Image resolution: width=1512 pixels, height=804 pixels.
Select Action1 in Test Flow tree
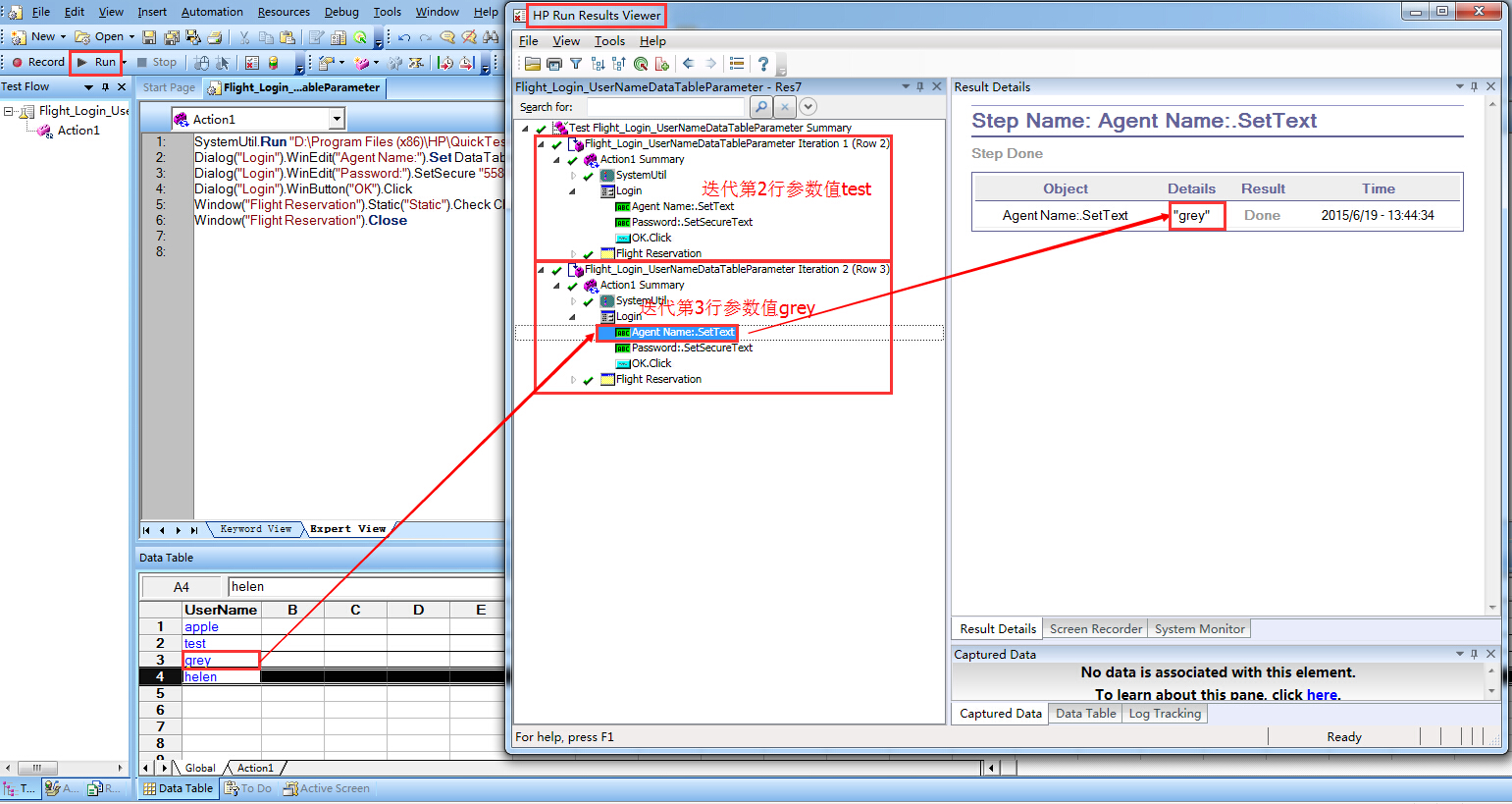[78, 130]
